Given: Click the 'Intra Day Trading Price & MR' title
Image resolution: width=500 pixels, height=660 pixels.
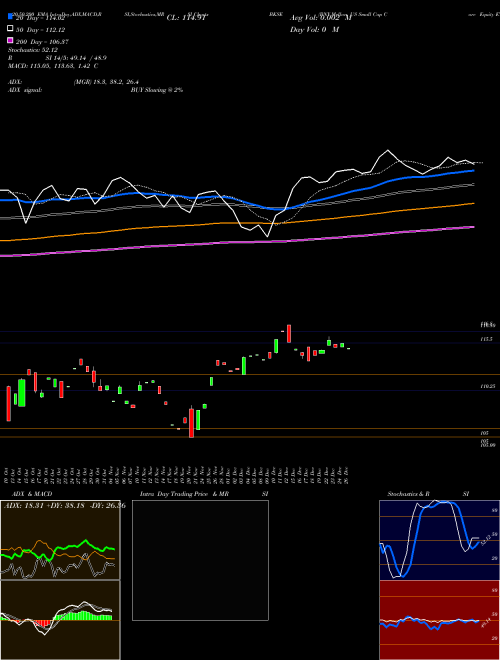Looking at the screenshot, I should tap(184, 494).
